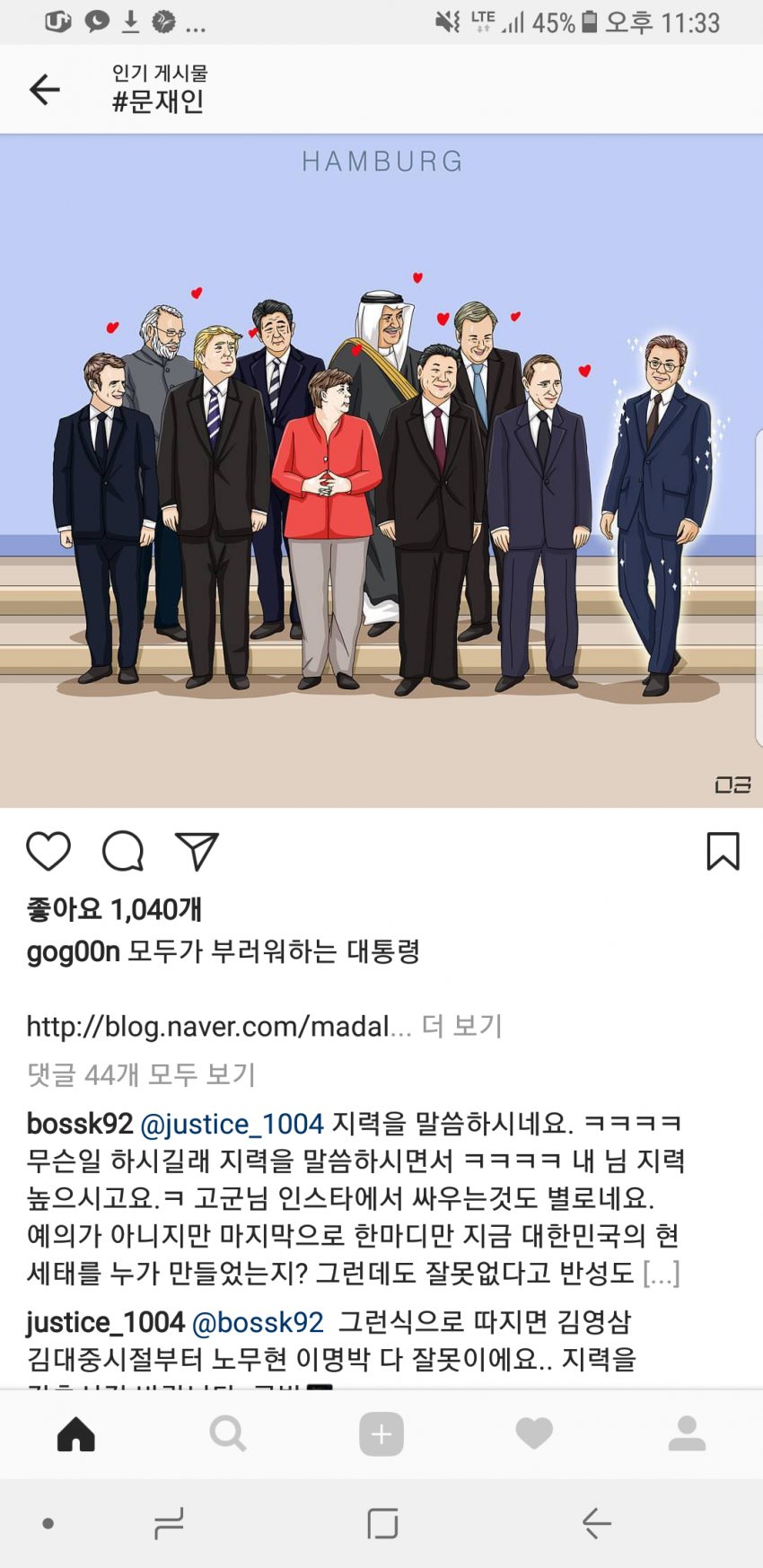View all comments via 댓글 44개 모두 보기
Image resolution: width=763 pixels, height=1568 pixels.
142,1074
